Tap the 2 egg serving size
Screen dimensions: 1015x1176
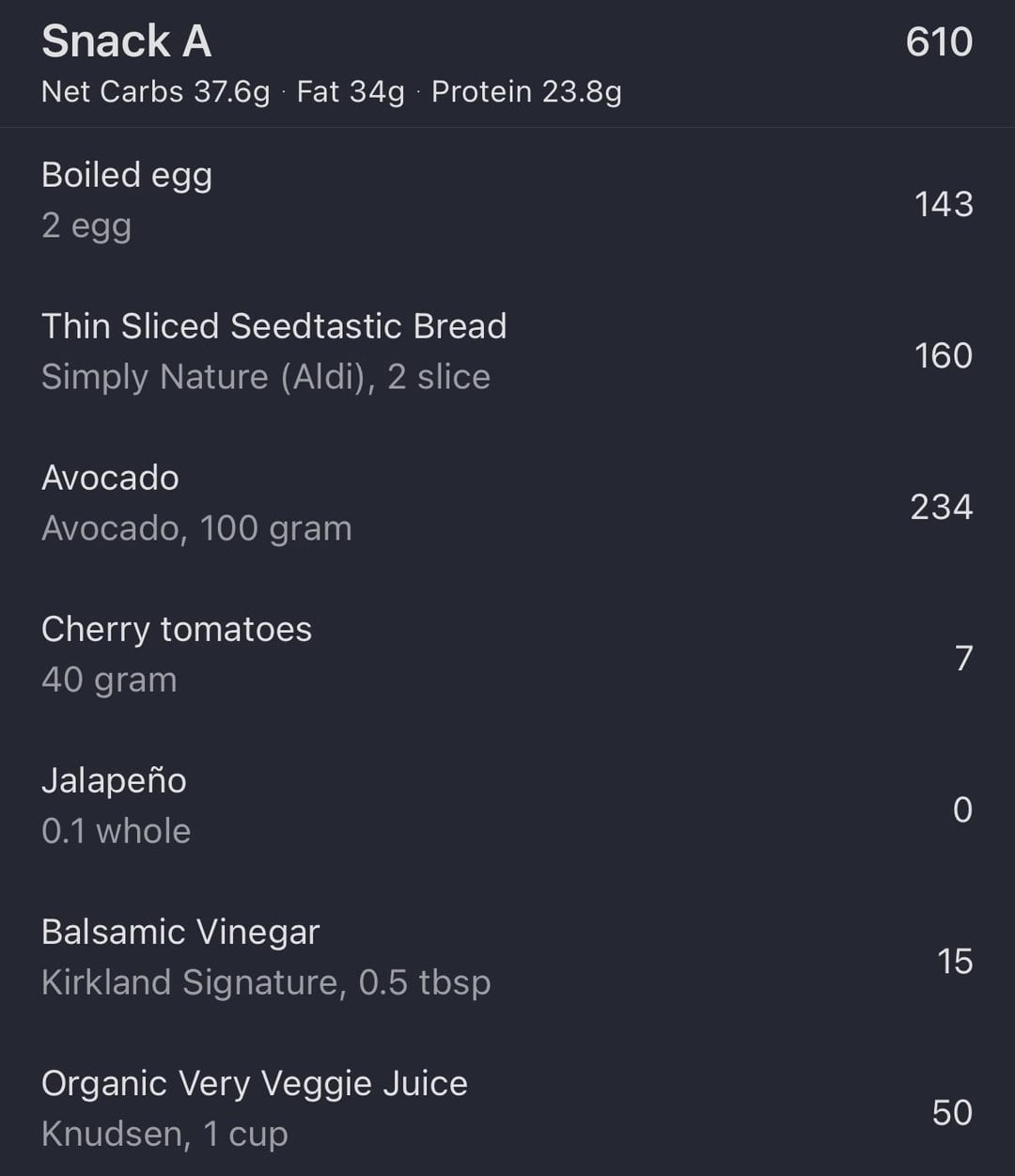86,226
